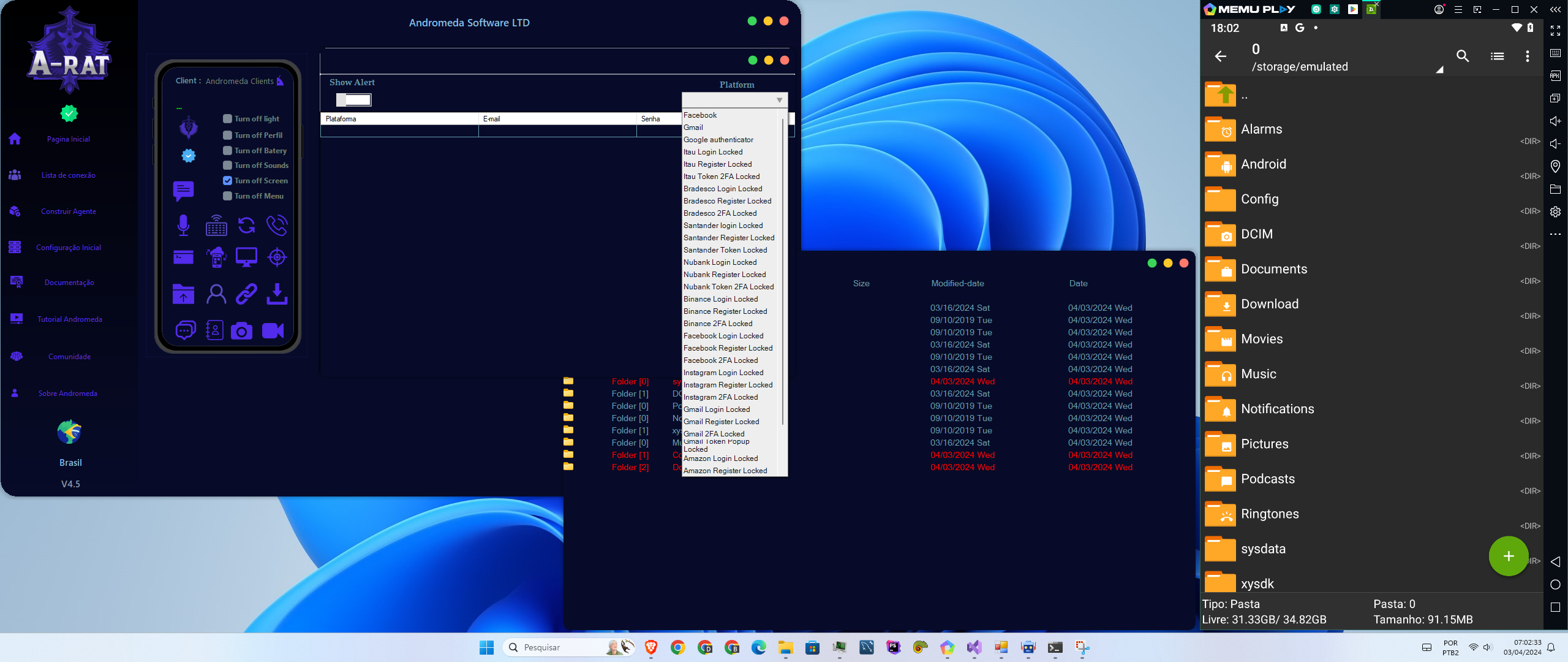1568x662 pixels.
Task: Click the chain link icon
Action: [x=246, y=294]
